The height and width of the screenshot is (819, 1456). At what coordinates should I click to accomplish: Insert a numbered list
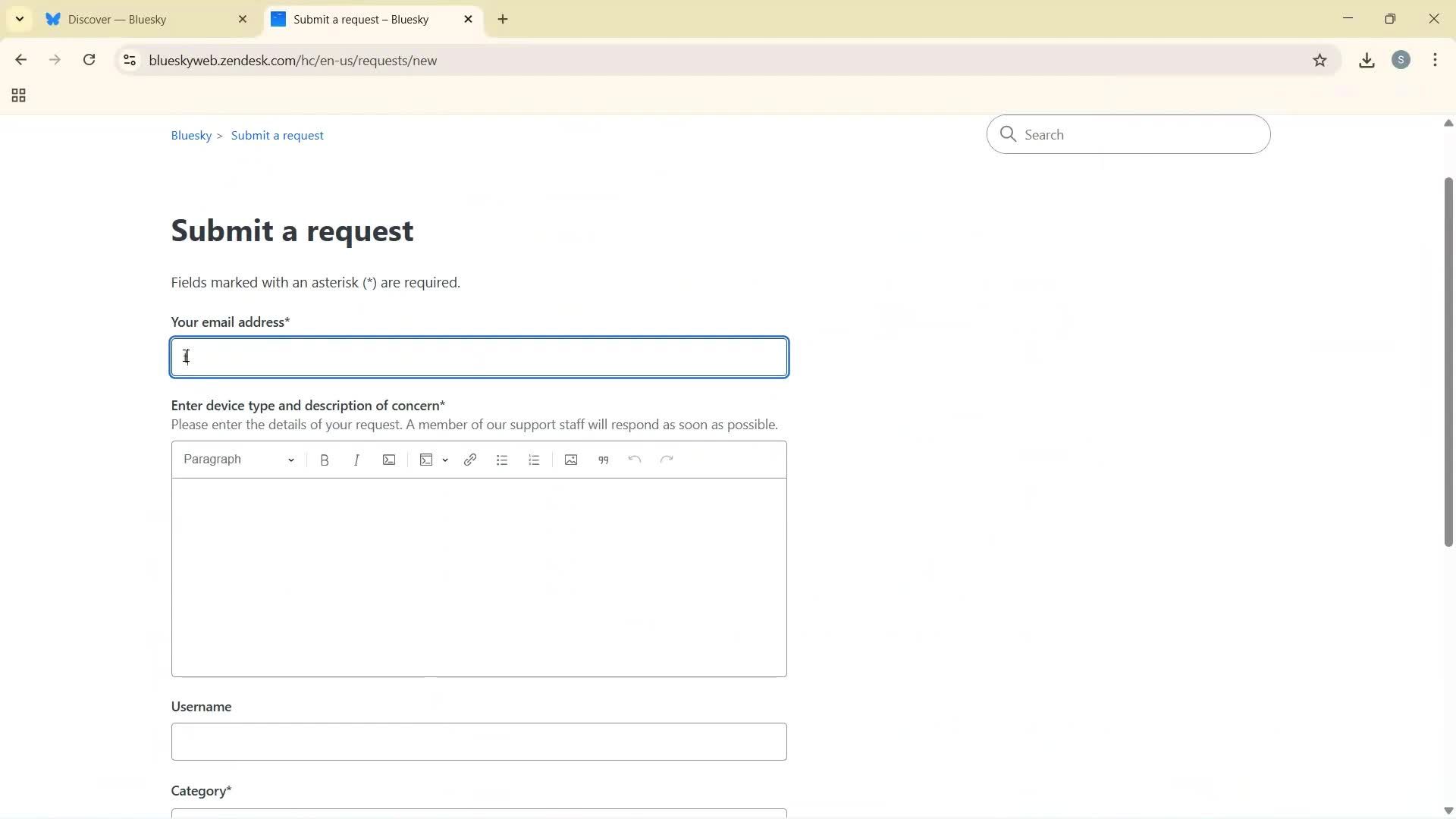coord(534,460)
